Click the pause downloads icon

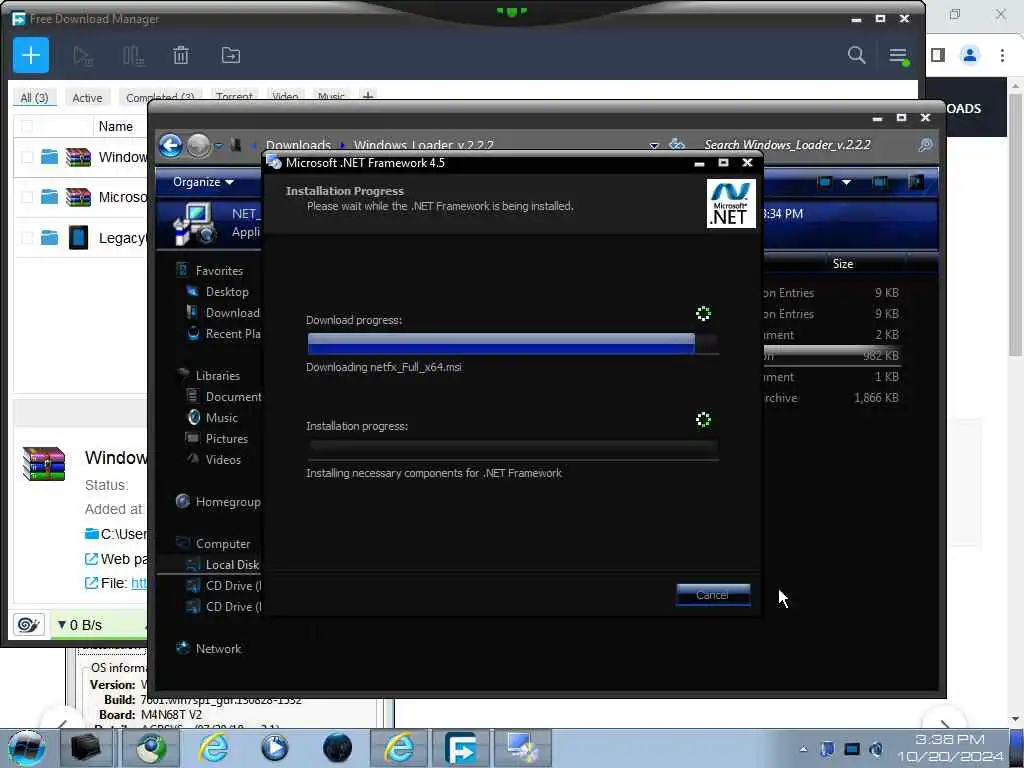coord(133,56)
